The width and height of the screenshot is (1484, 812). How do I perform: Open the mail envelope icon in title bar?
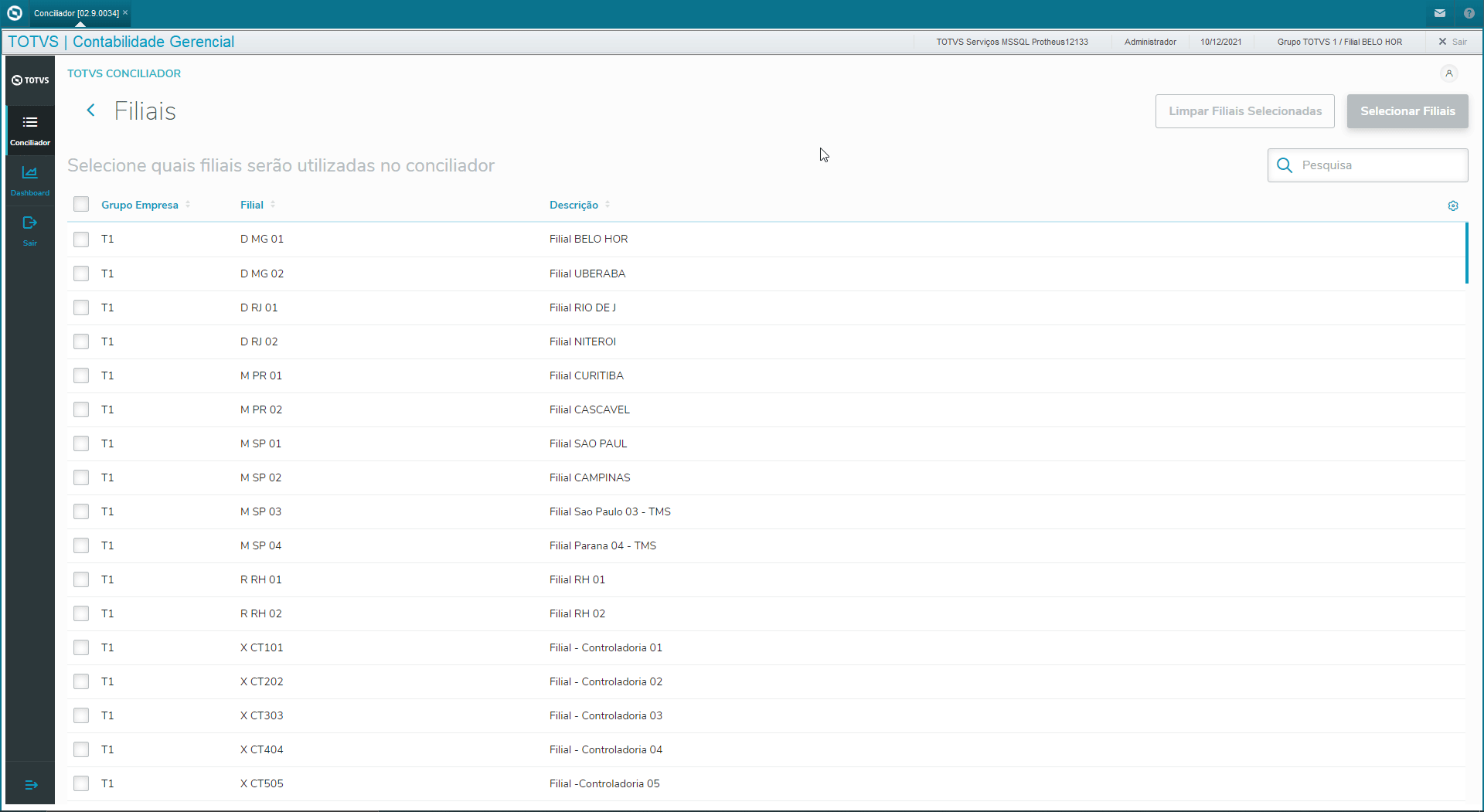pyautogui.click(x=1440, y=13)
